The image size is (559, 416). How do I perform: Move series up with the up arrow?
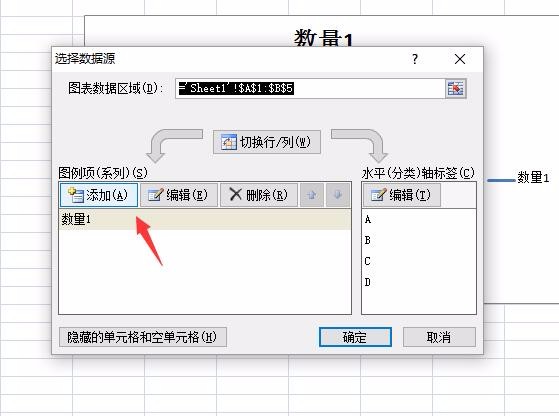[x=312, y=195]
